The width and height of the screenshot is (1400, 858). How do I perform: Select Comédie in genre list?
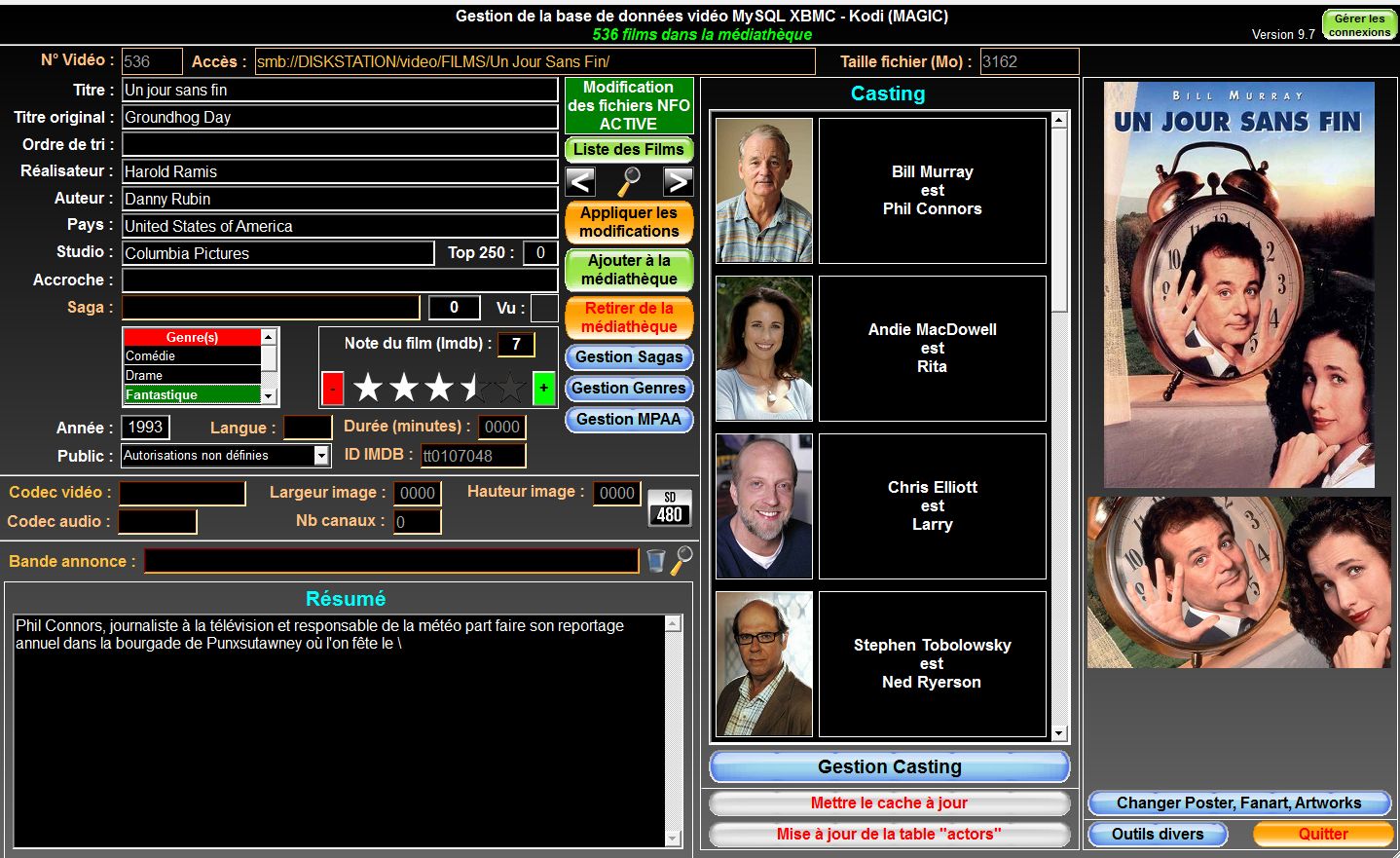192,355
